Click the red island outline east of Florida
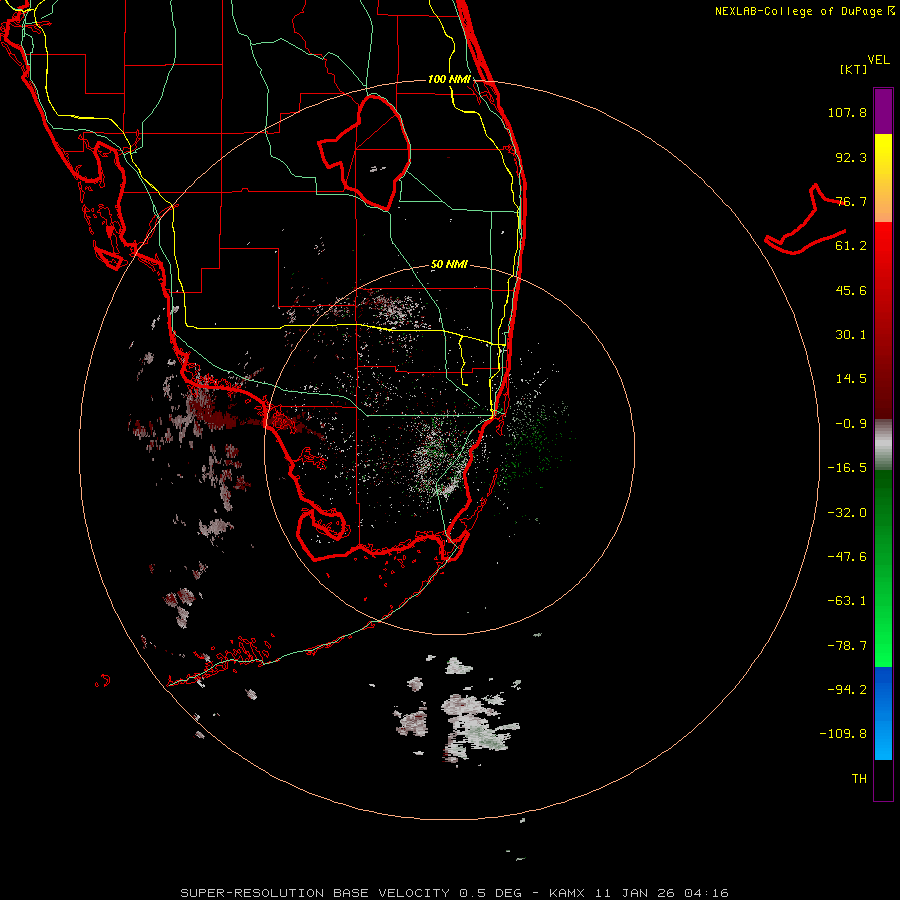Screen dimensions: 900x900 pos(806,221)
